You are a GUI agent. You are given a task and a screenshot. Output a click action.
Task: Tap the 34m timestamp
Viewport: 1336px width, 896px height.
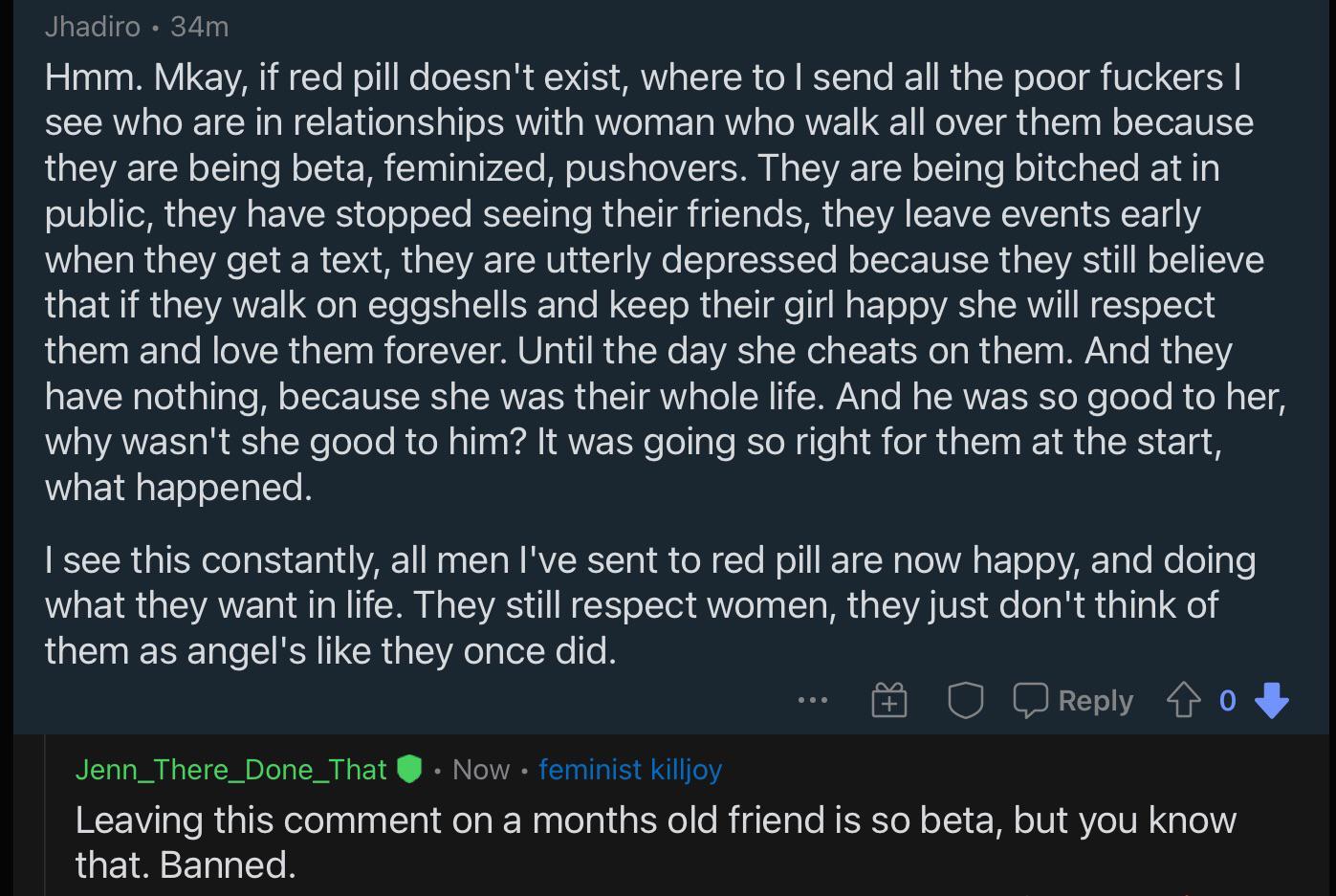pyautogui.click(x=199, y=26)
